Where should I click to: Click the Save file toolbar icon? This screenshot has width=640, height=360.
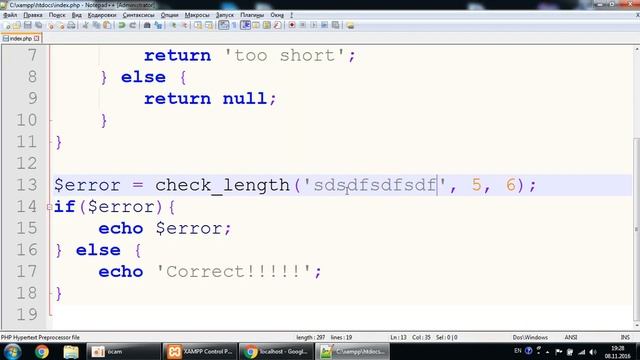click(28, 25)
